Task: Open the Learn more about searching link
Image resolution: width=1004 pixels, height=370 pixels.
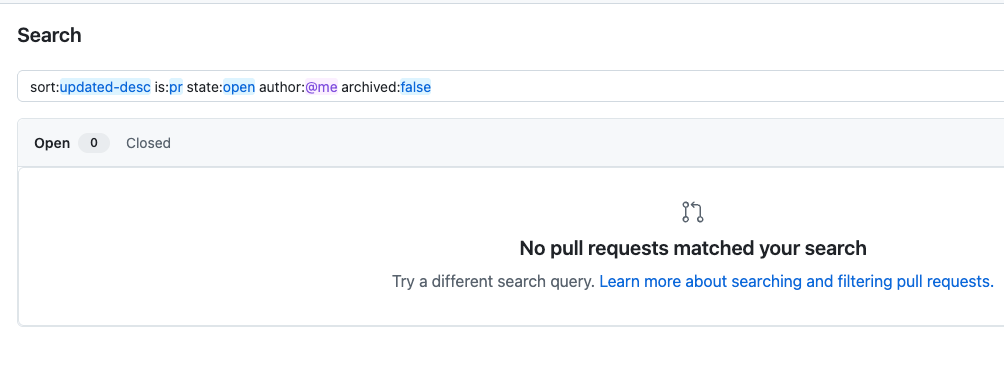Action: point(796,282)
